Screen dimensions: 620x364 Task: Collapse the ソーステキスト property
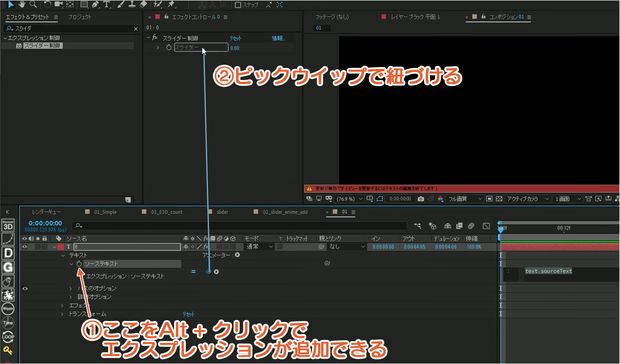tap(72, 263)
